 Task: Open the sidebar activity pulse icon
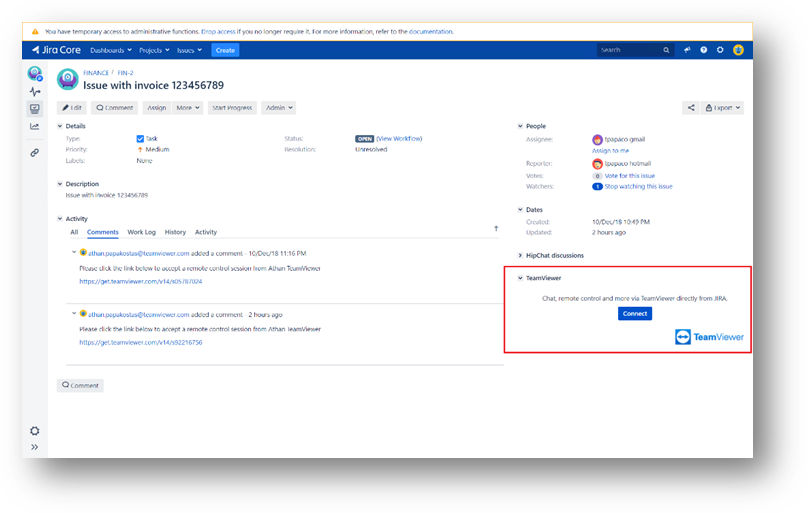point(35,92)
